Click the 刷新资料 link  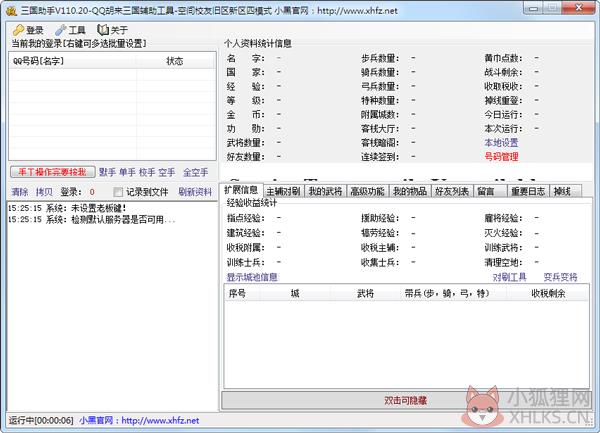click(x=195, y=192)
